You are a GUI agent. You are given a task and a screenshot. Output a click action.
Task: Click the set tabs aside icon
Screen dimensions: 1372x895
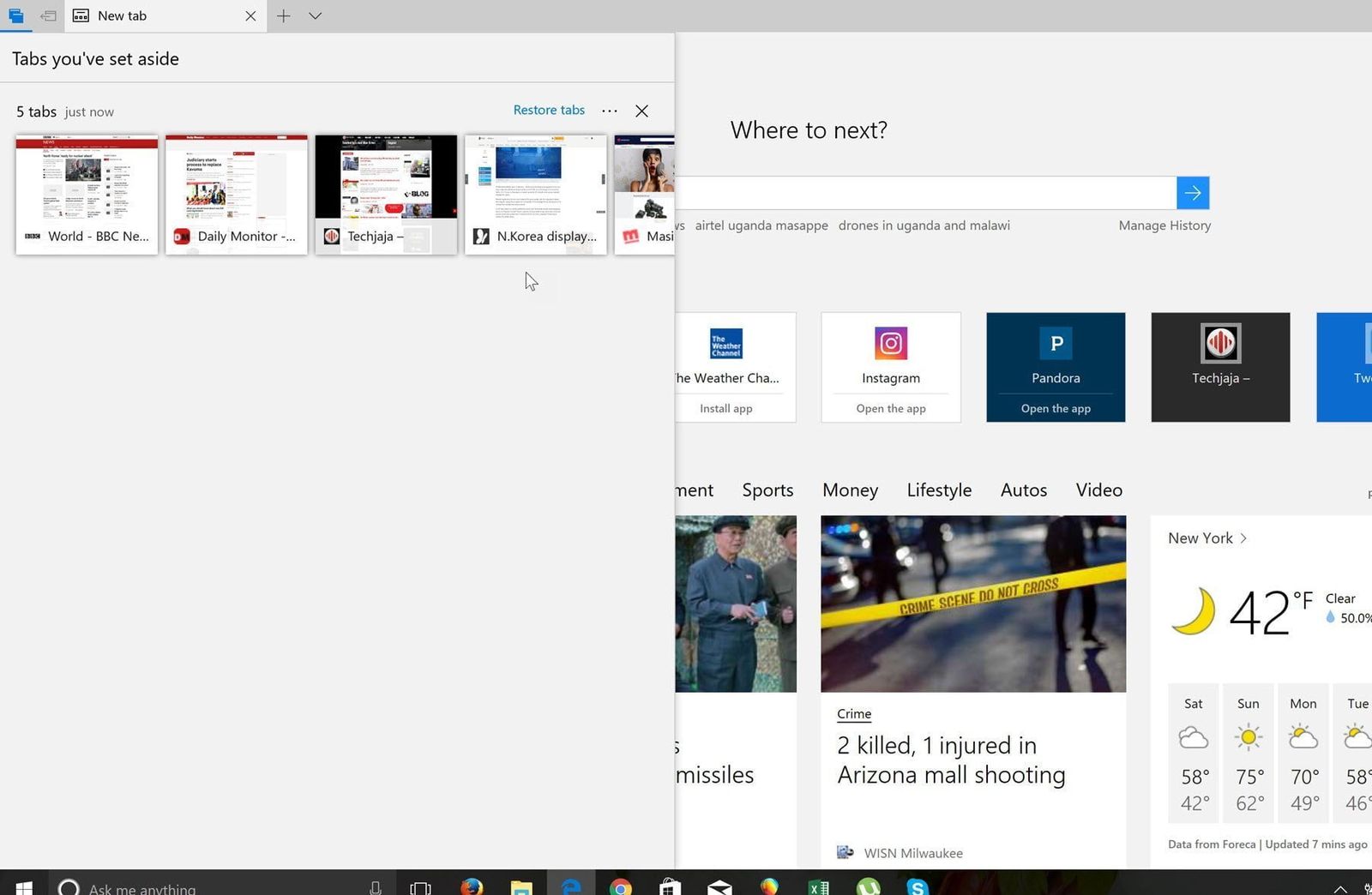[x=48, y=15]
